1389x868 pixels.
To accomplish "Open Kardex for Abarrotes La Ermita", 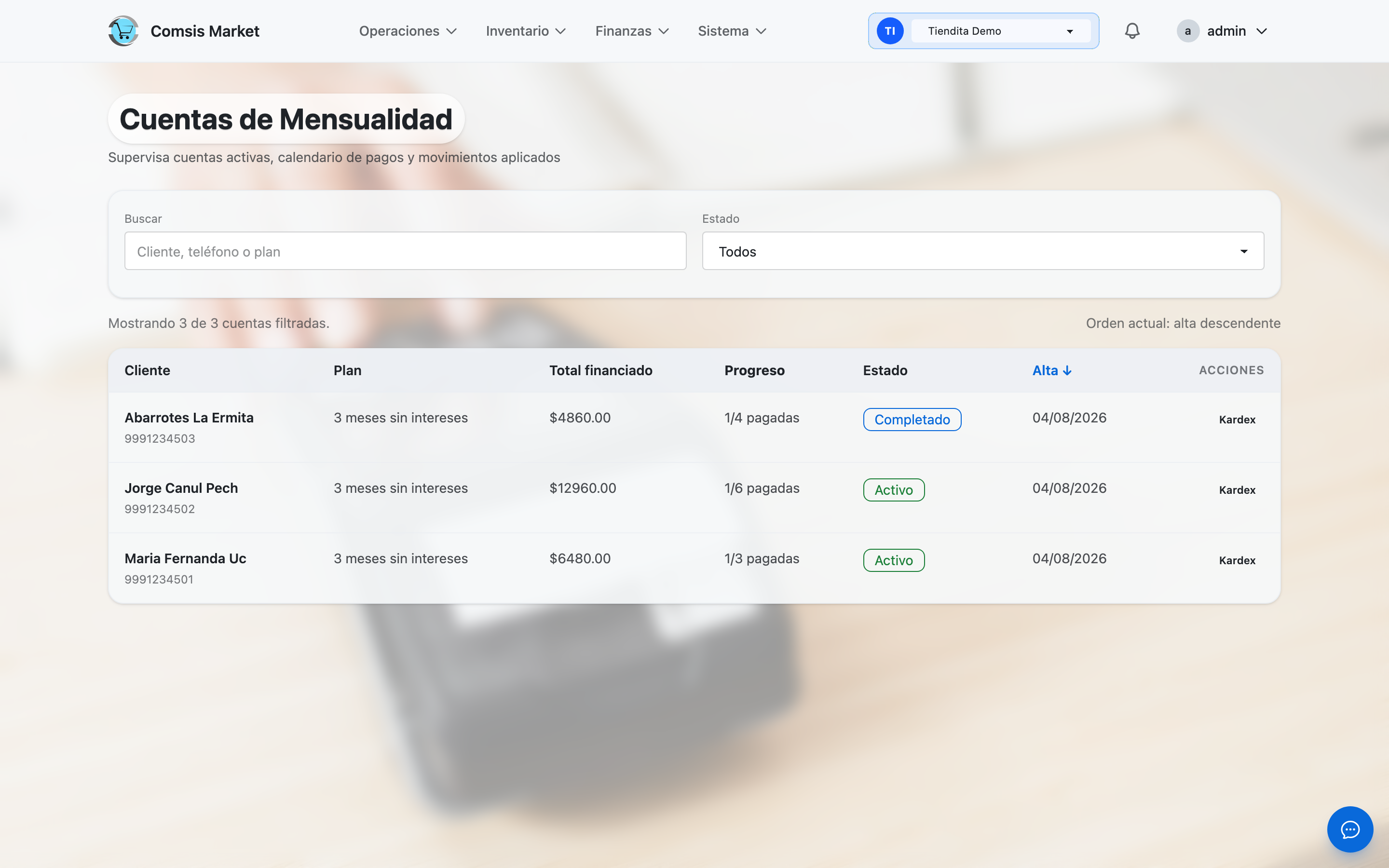I will coord(1237,420).
